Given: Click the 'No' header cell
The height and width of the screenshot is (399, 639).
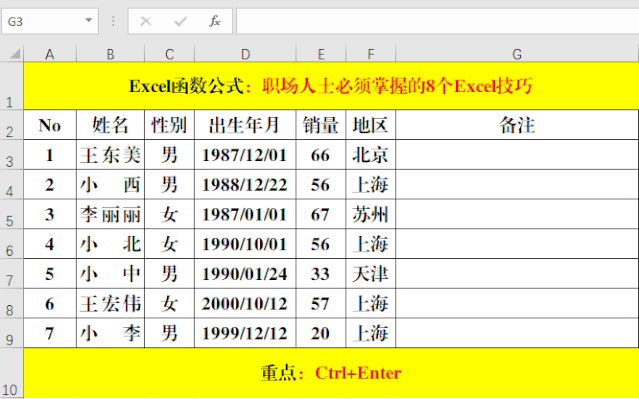Looking at the screenshot, I should (50, 125).
